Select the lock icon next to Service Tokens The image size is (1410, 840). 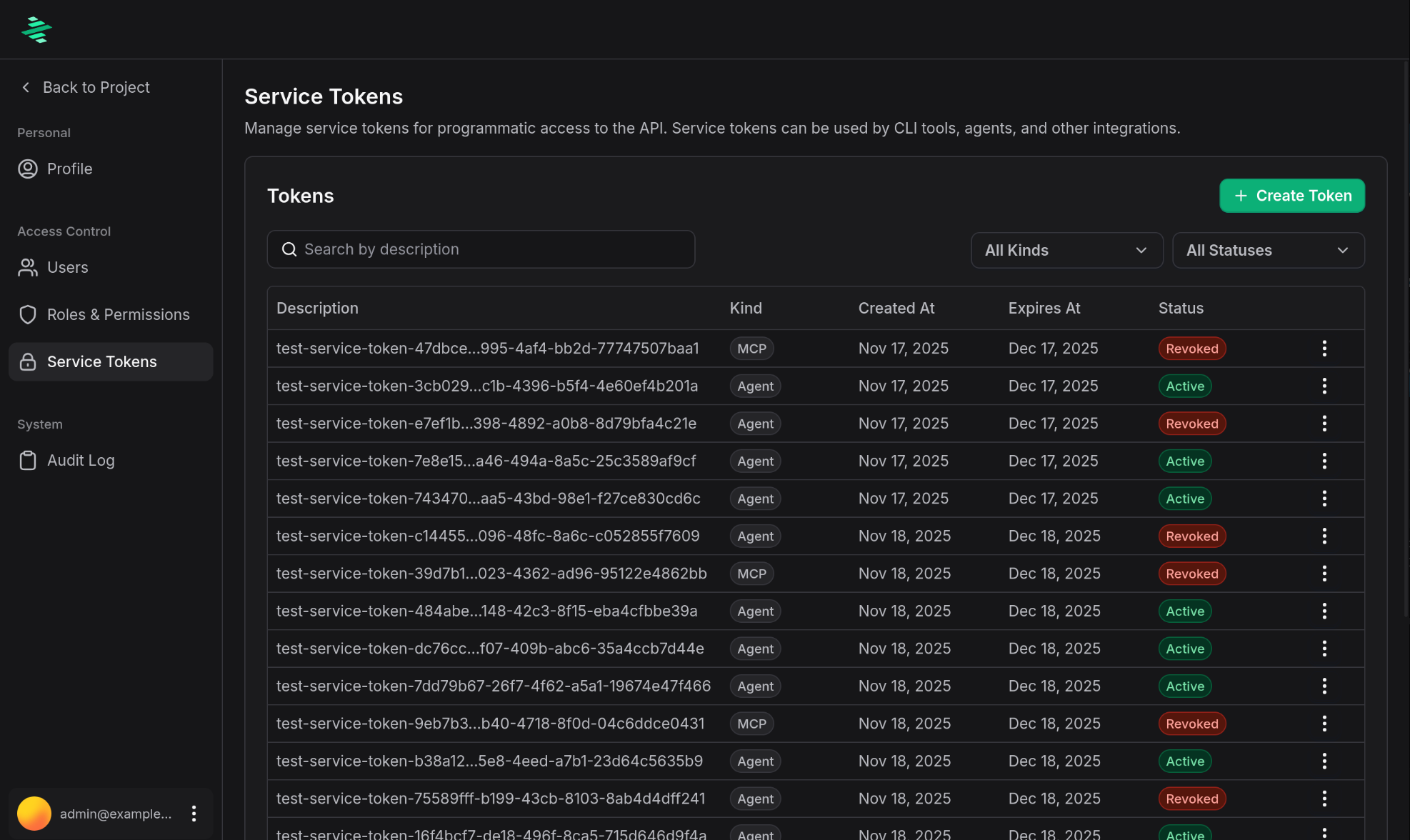(28, 361)
